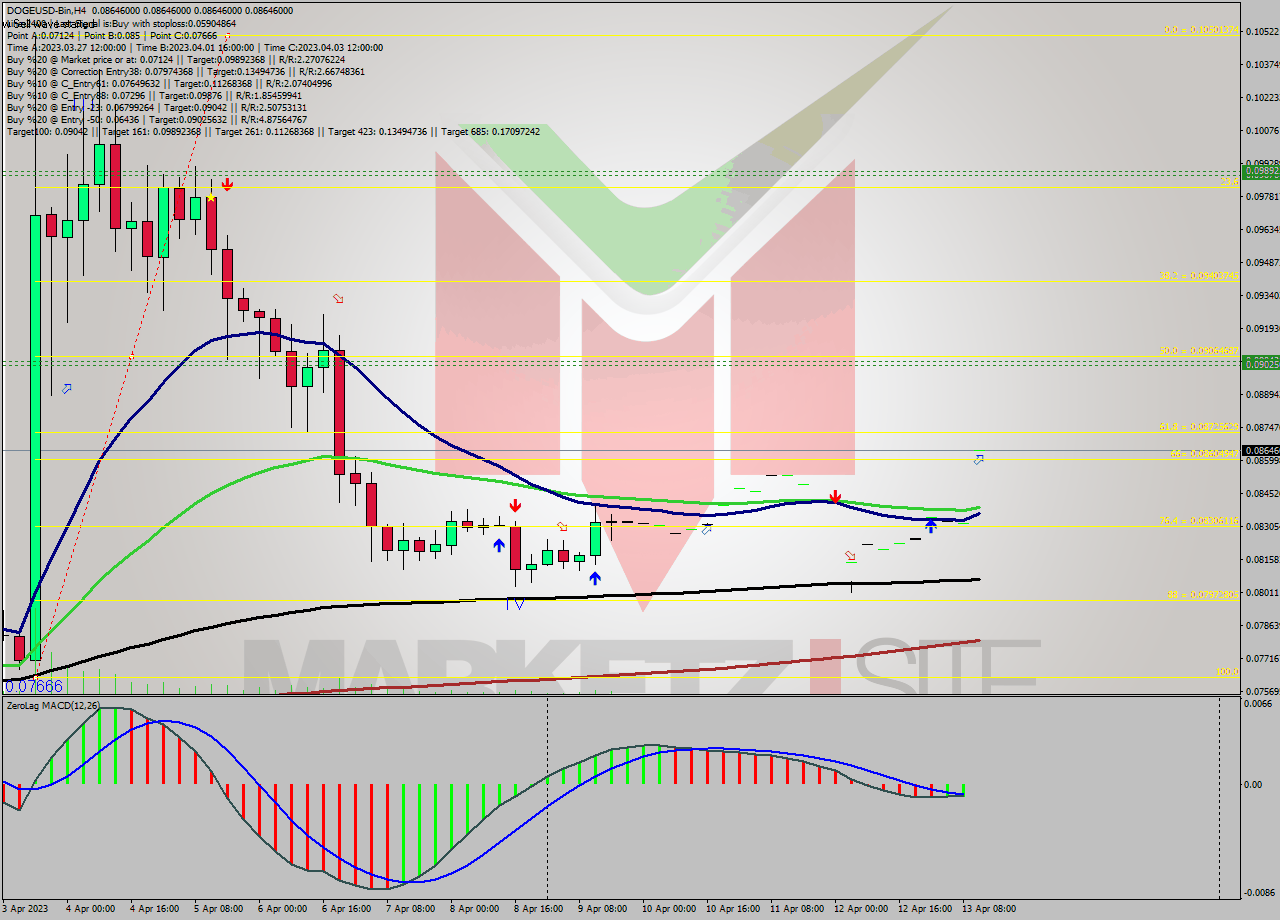The height and width of the screenshot is (920, 1280).
Task: Click the 'Target100: 0.09042' targets line
Action: (273, 131)
